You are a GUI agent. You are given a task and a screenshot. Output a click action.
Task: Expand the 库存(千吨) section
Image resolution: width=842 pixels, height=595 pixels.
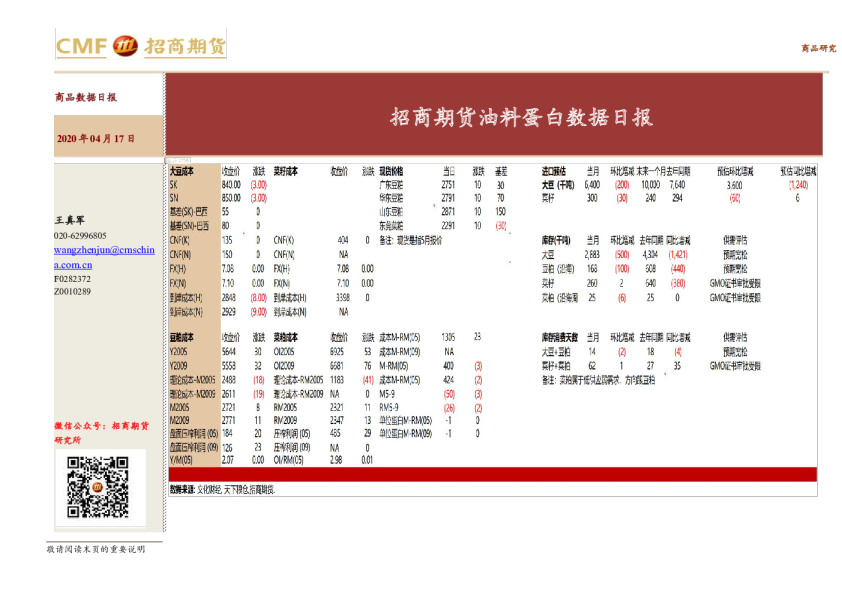point(555,241)
